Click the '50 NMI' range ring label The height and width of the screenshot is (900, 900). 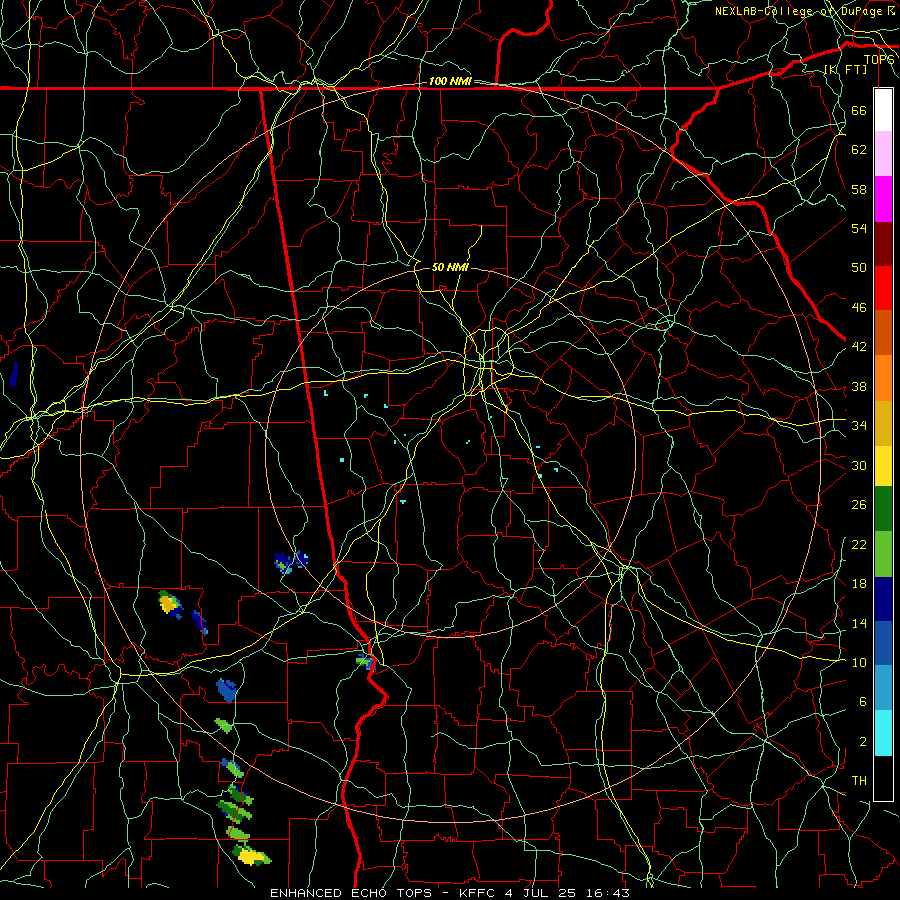tap(450, 267)
